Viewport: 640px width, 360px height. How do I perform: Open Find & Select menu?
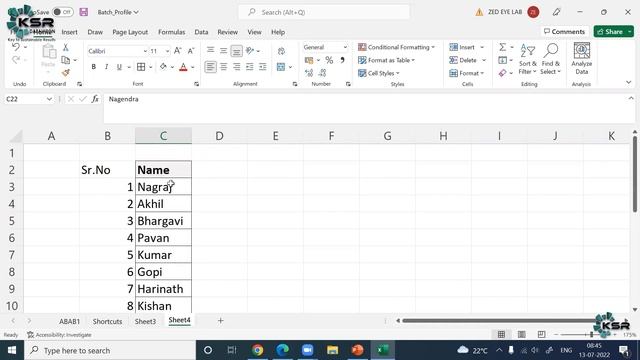pos(551,60)
